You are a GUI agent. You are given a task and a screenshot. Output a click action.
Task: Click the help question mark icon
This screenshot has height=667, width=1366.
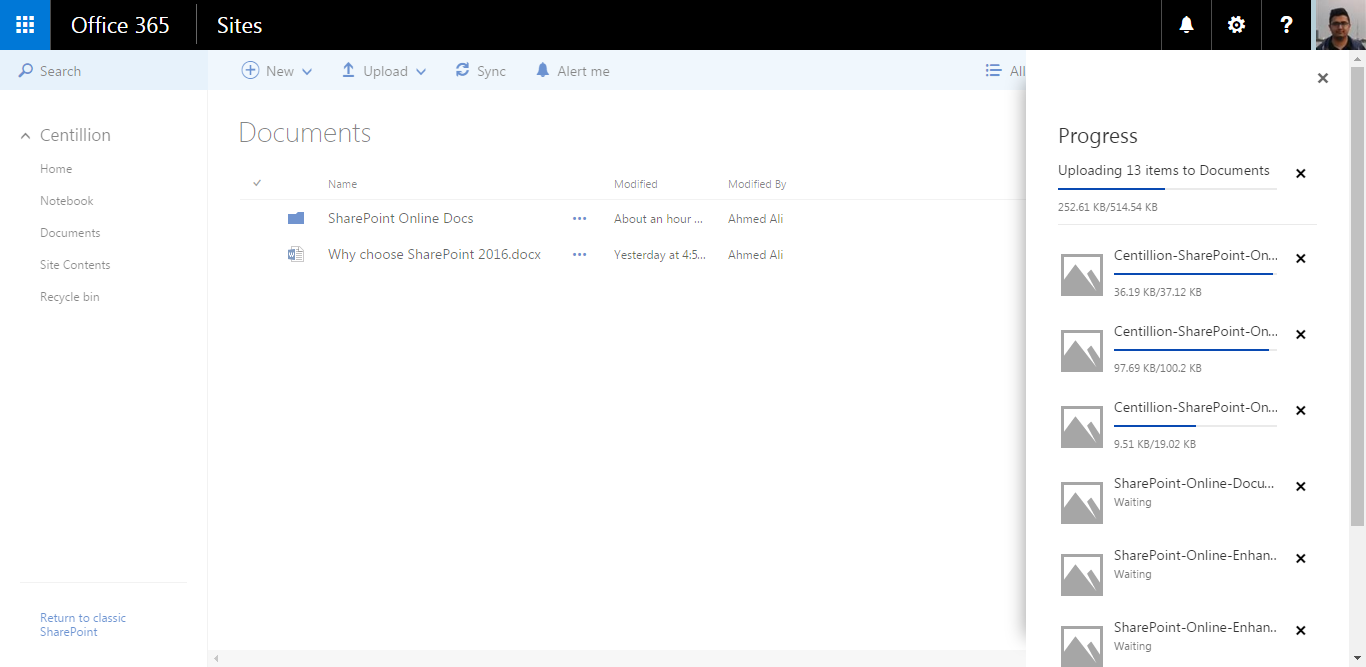[1286, 25]
